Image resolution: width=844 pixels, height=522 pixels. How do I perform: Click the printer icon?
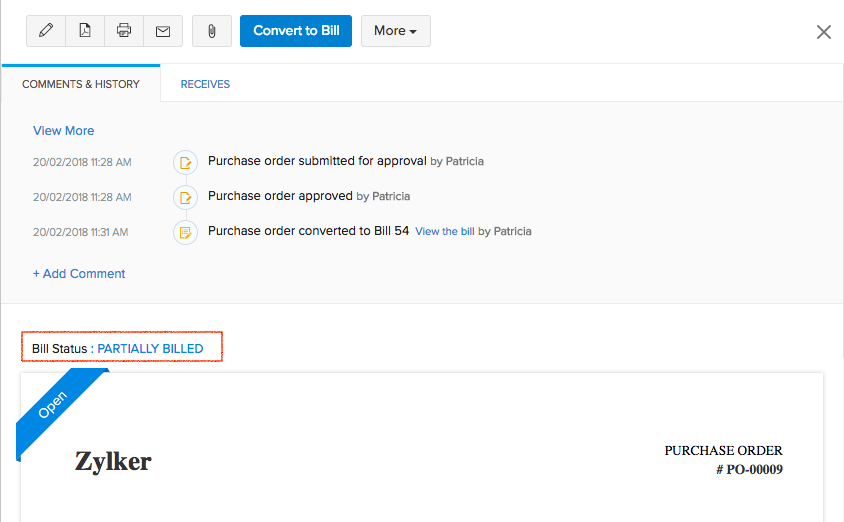coord(124,31)
